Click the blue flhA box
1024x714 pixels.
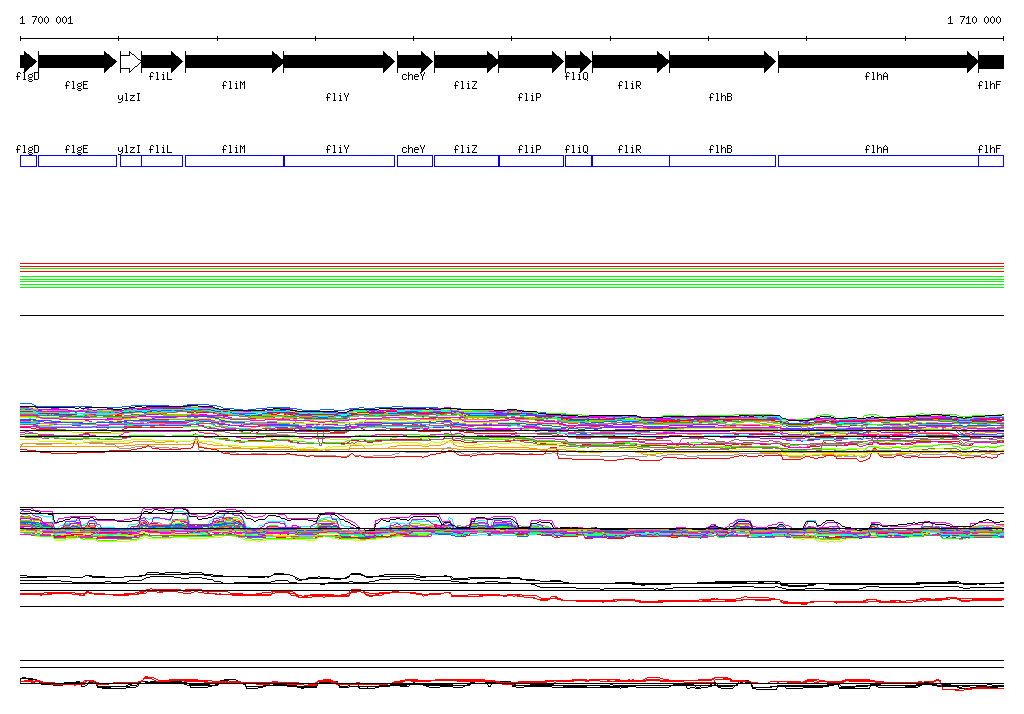pyautogui.click(x=878, y=161)
